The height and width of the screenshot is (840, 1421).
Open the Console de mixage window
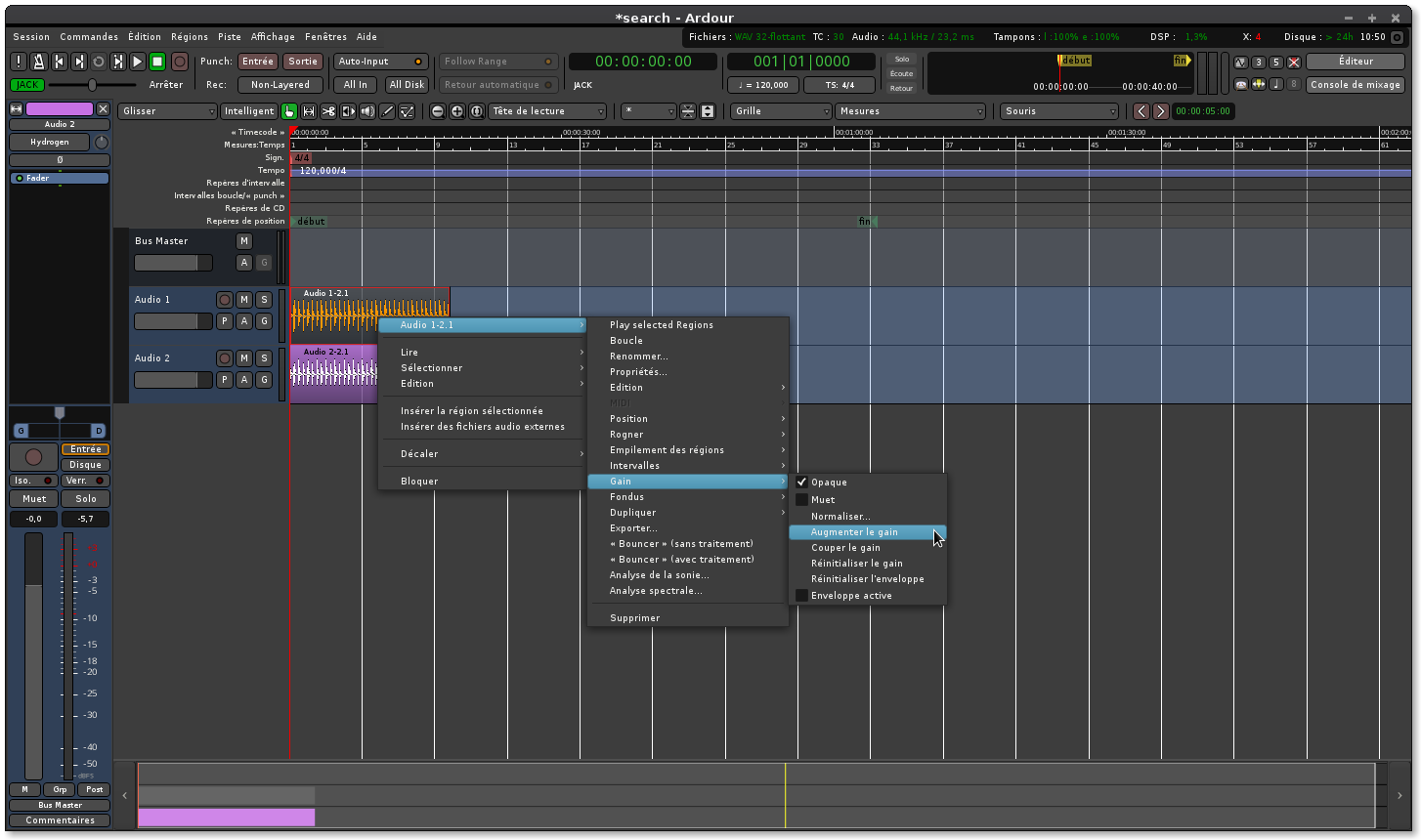1355,85
